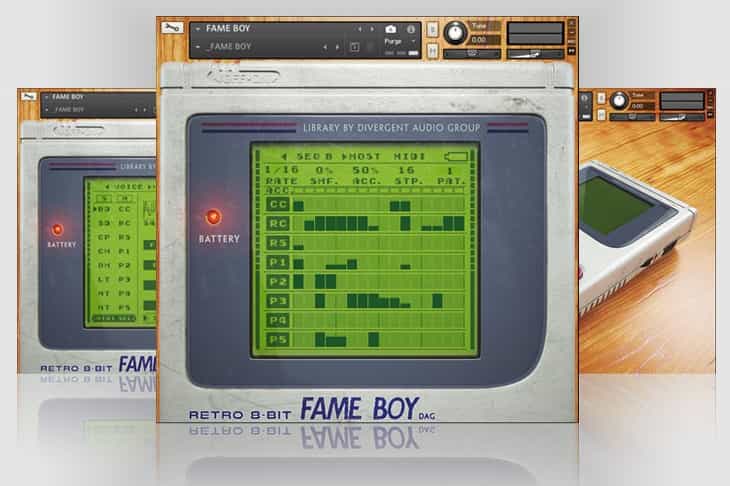Select the CC sequencer row label
This screenshot has height=486, width=730.
(278, 204)
